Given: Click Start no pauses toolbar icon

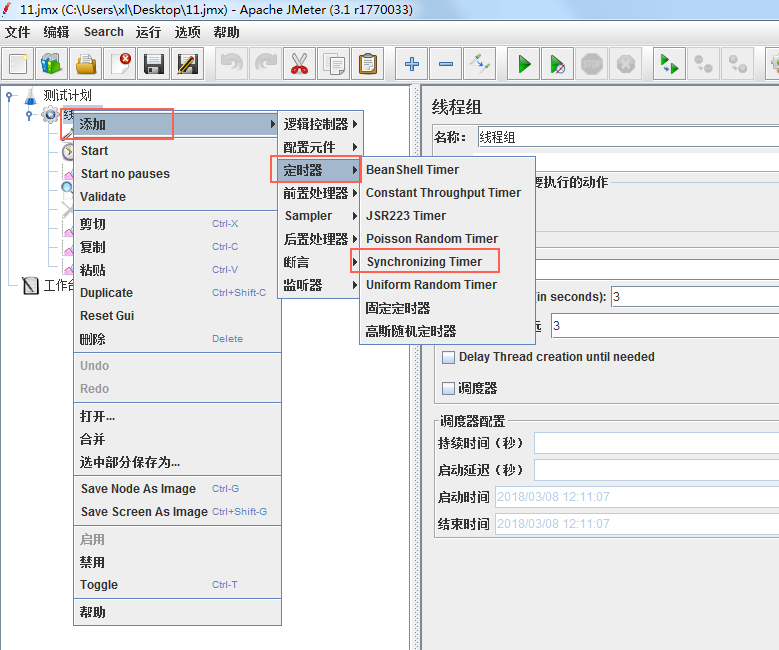Looking at the screenshot, I should point(557,64).
